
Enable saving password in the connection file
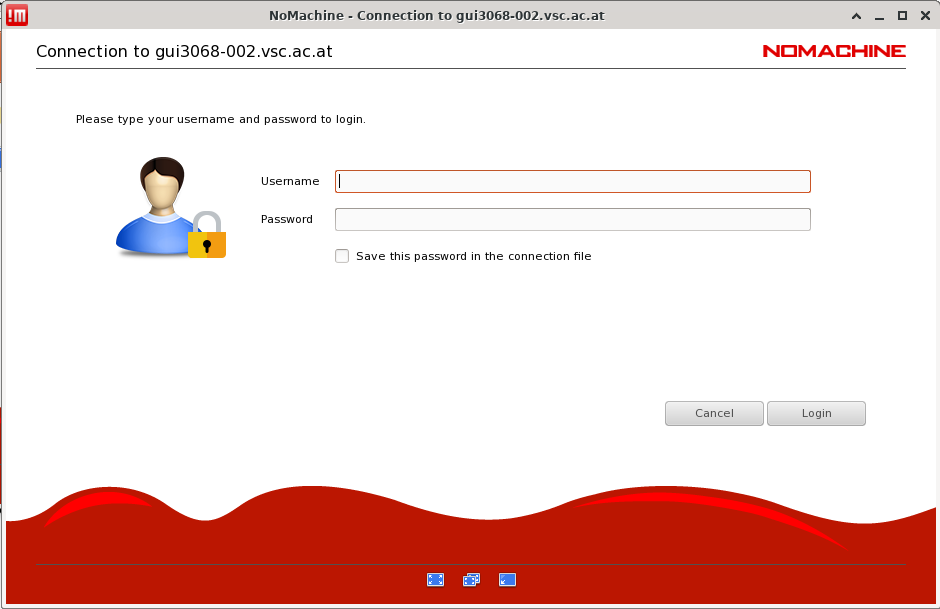pyautogui.click(x=342, y=256)
